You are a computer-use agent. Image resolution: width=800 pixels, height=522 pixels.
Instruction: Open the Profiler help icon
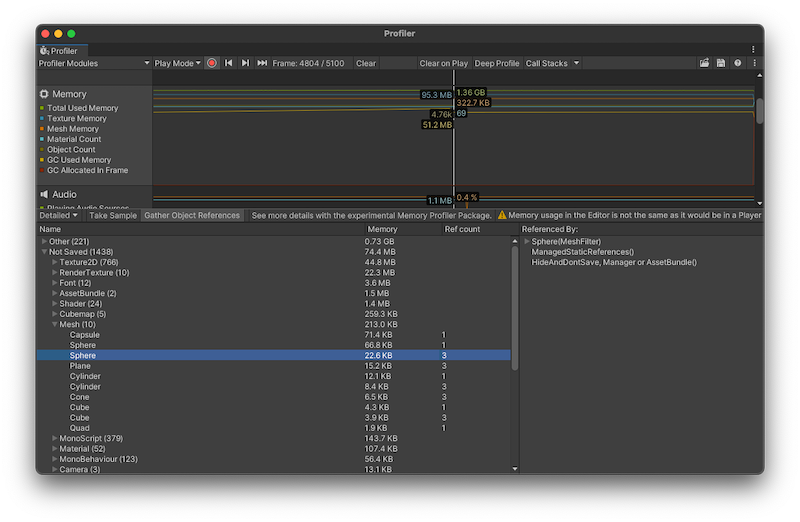pyautogui.click(x=738, y=63)
